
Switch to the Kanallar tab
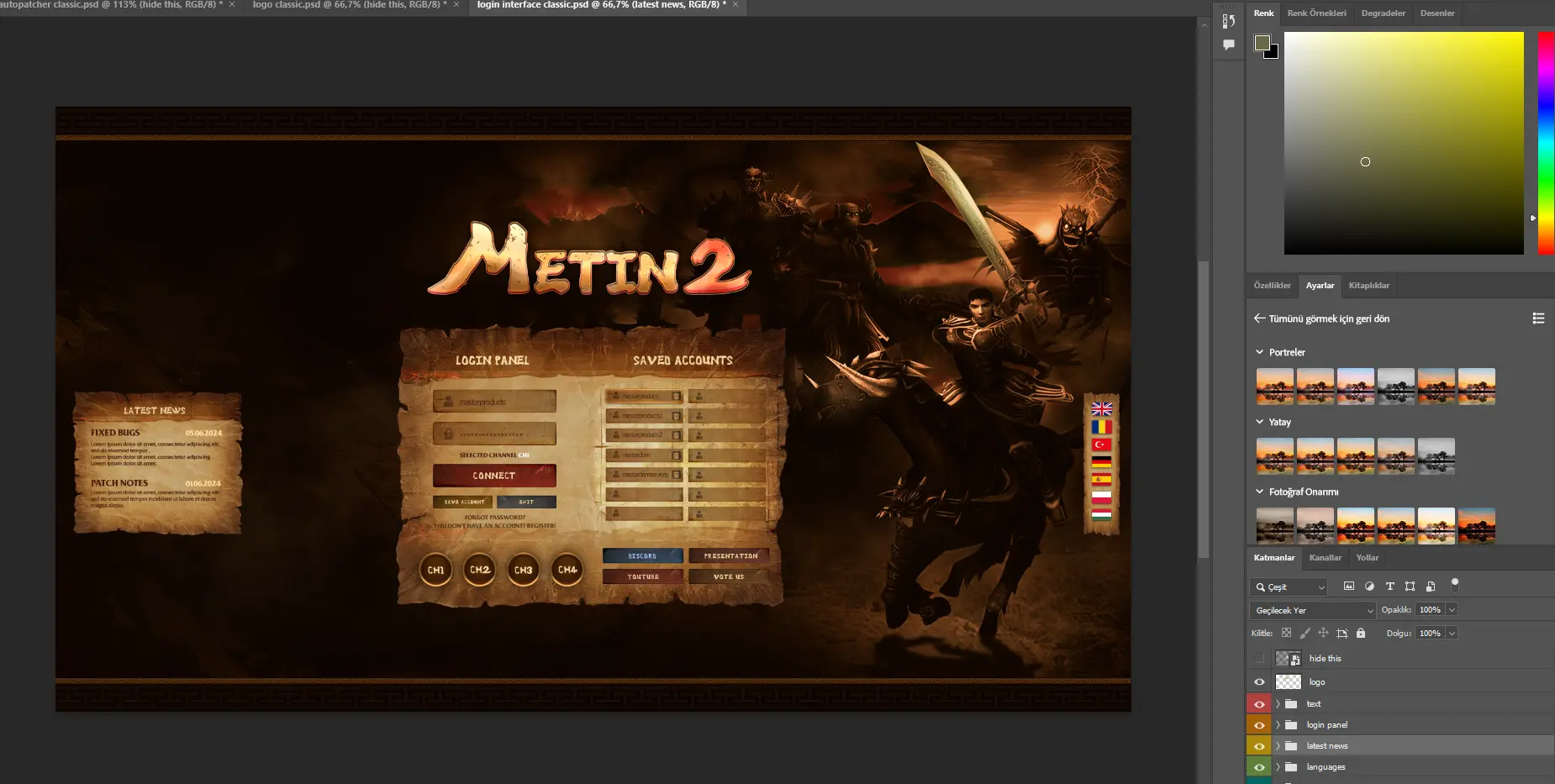click(x=1325, y=557)
